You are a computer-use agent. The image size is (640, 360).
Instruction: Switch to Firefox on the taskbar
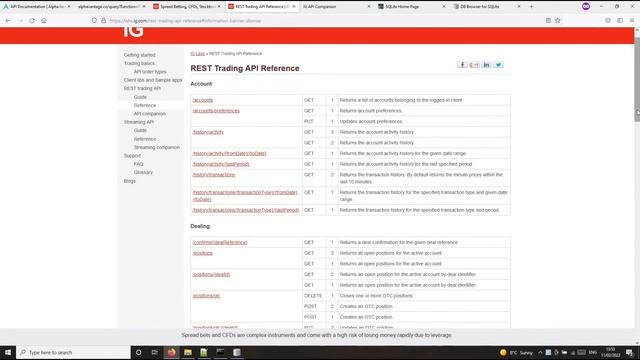(x=171, y=352)
